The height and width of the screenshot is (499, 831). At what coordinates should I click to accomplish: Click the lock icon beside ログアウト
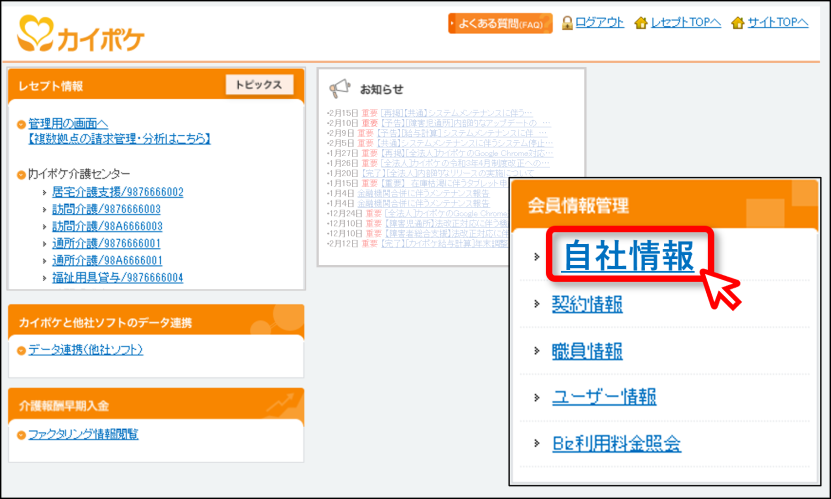pyautogui.click(x=567, y=23)
